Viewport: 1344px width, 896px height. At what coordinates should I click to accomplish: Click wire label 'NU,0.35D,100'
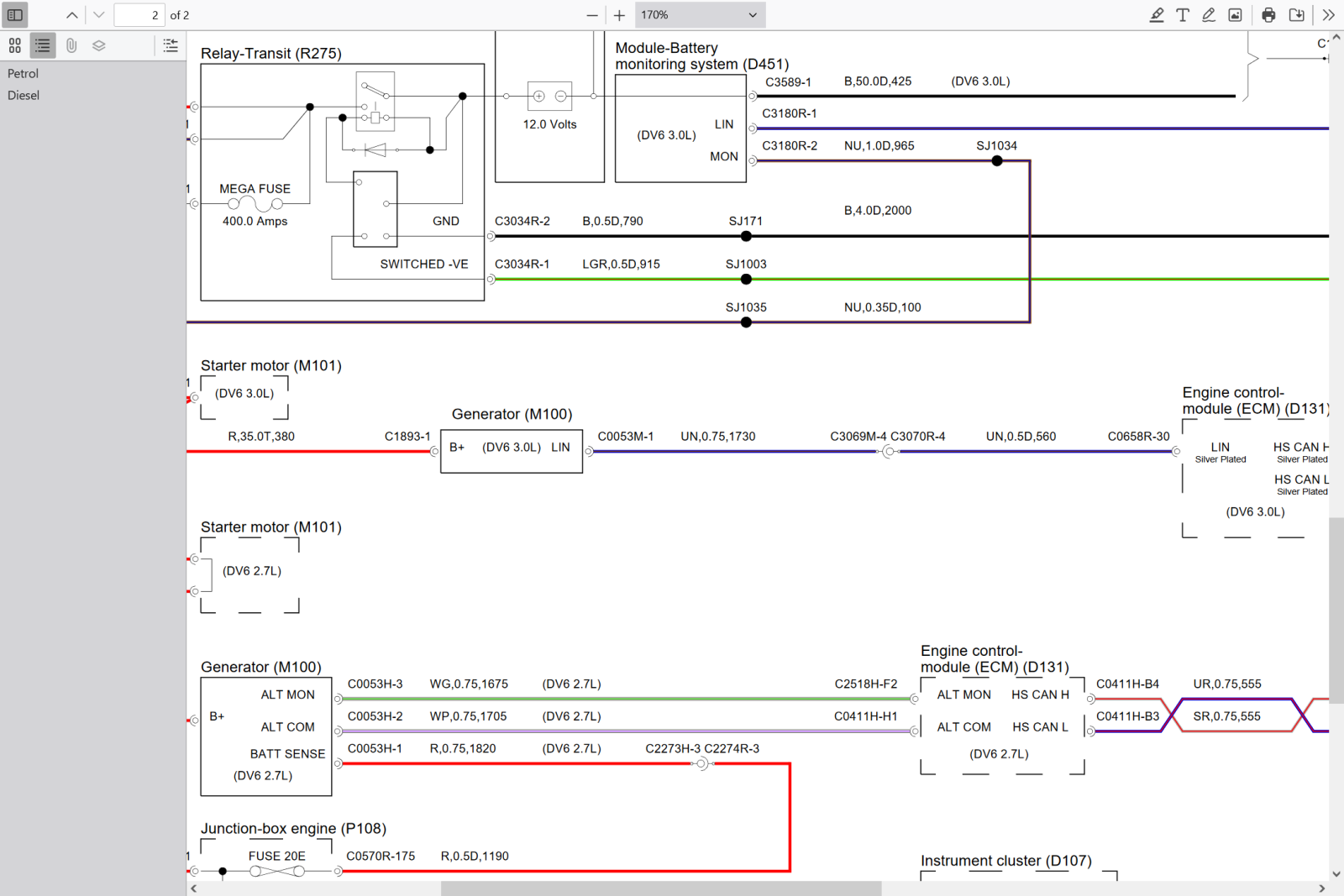pos(883,307)
